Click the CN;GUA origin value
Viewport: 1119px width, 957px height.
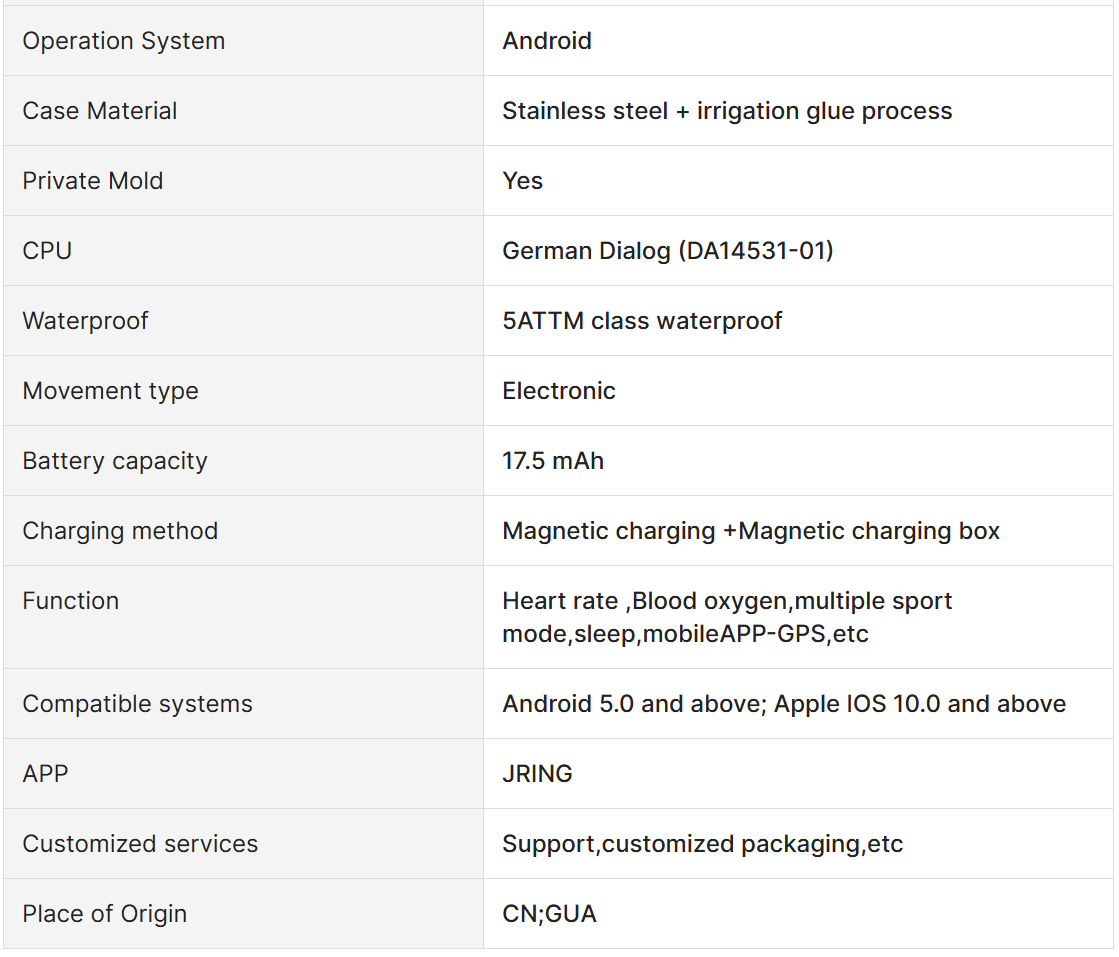(x=549, y=913)
